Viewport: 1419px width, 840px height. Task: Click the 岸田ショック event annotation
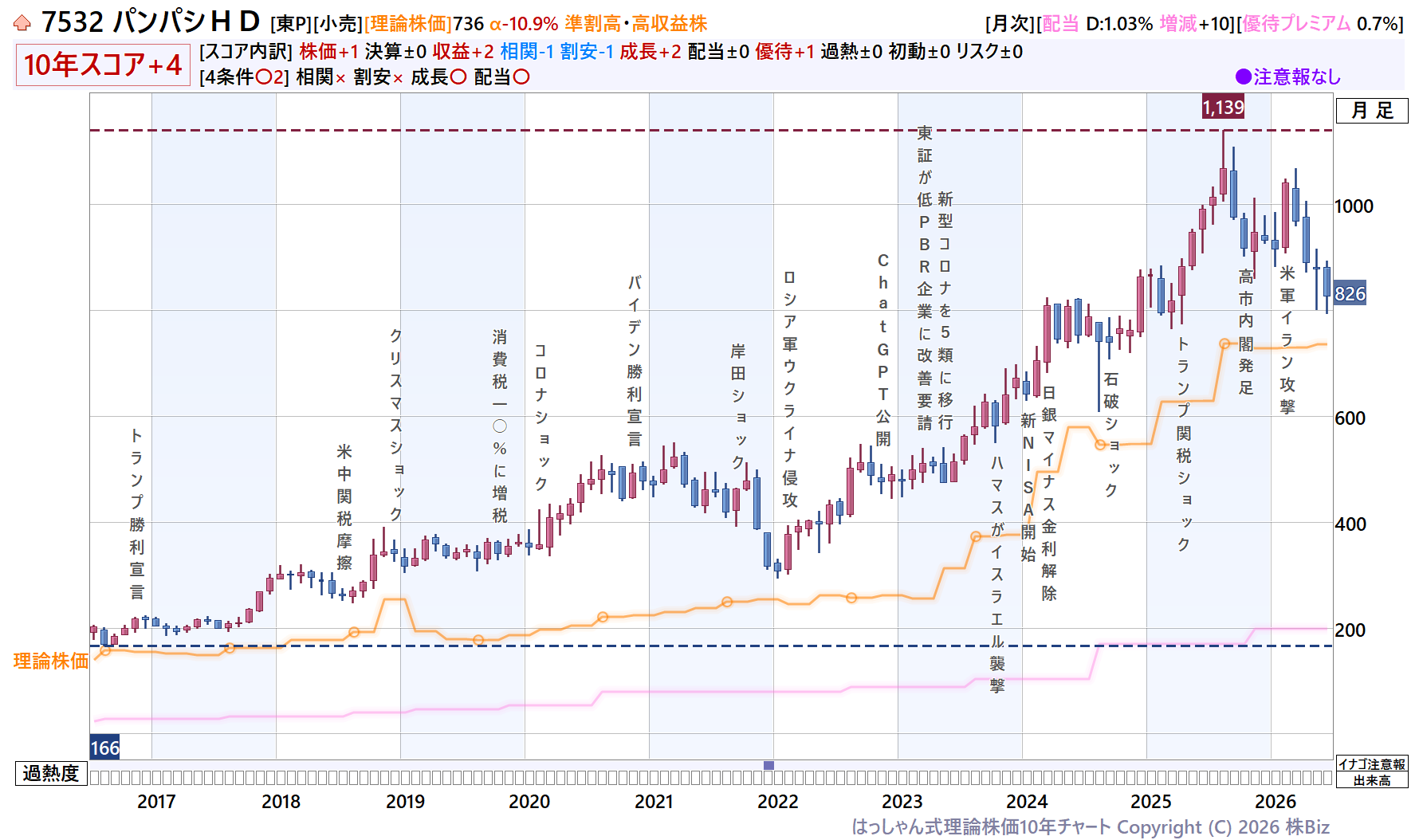tap(738, 406)
